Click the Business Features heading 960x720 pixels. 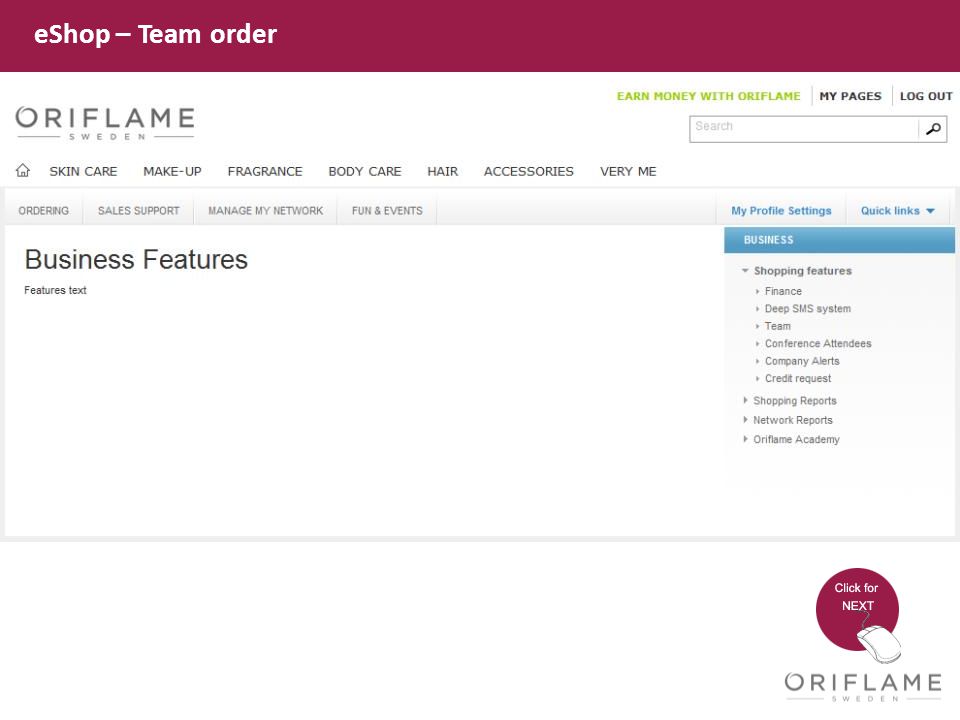(136, 260)
